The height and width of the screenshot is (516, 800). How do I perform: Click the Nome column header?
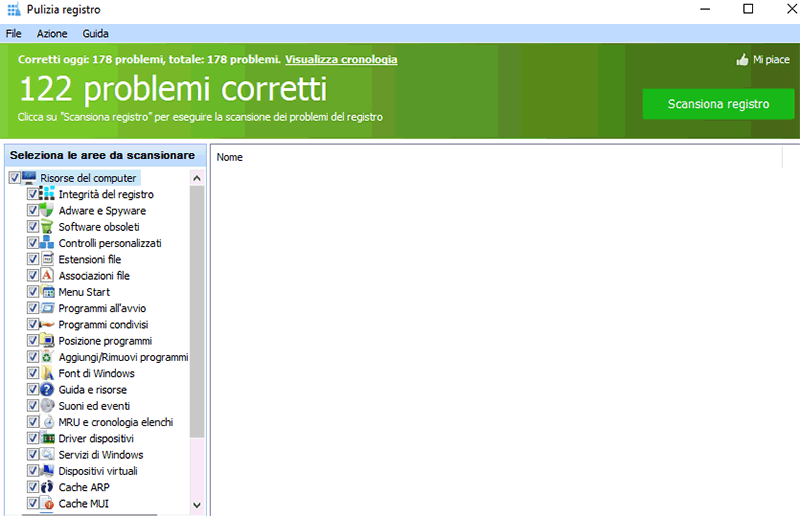point(230,157)
